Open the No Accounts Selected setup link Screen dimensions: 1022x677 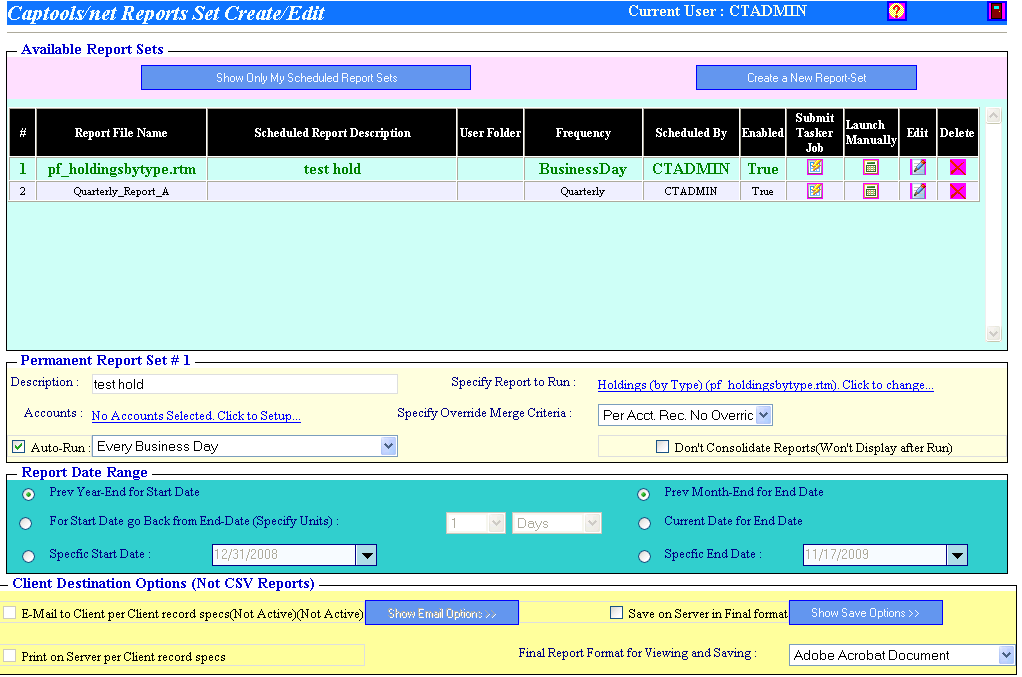tap(195, 415)
